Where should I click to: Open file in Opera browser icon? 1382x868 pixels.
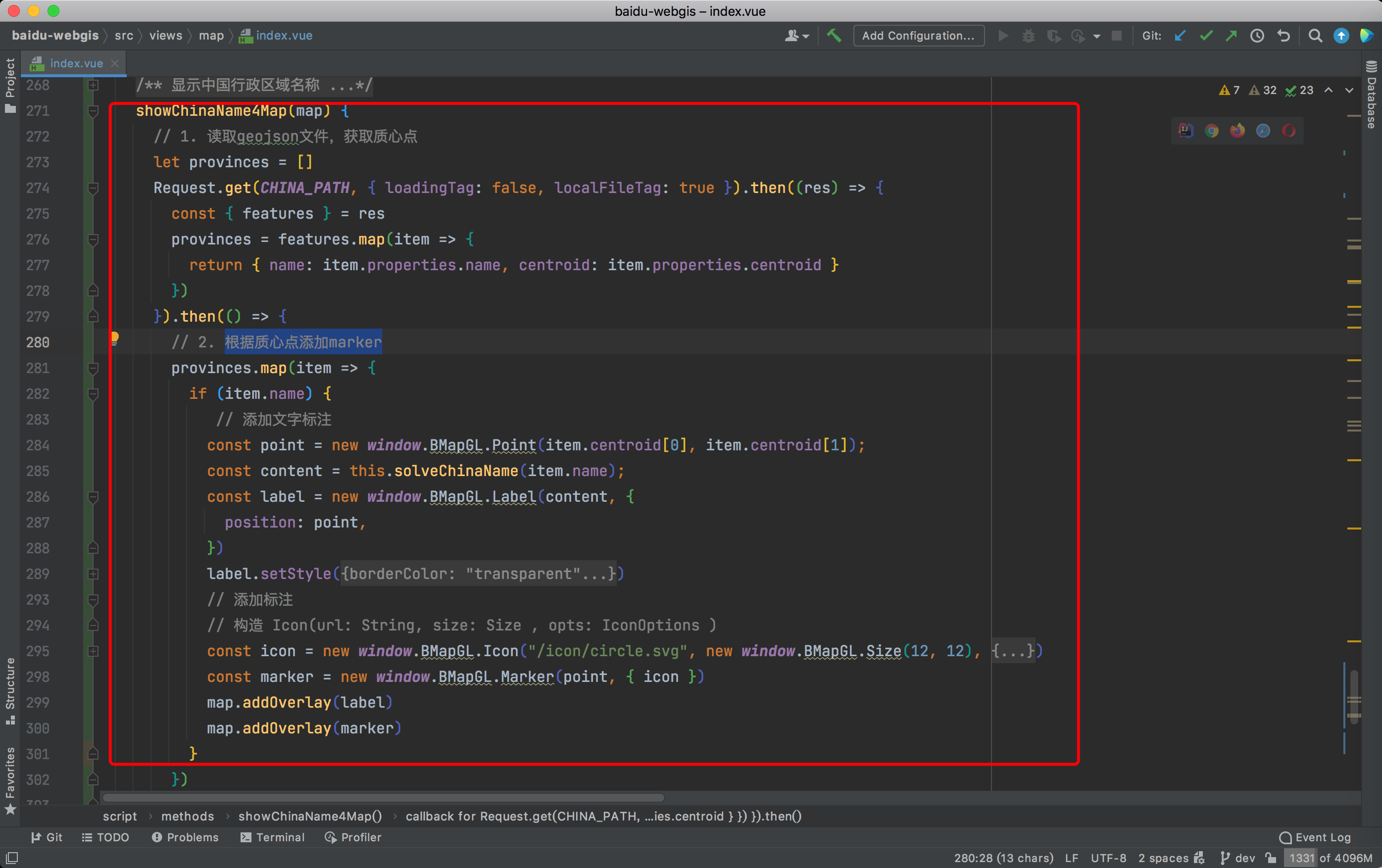click(1288, 131)
